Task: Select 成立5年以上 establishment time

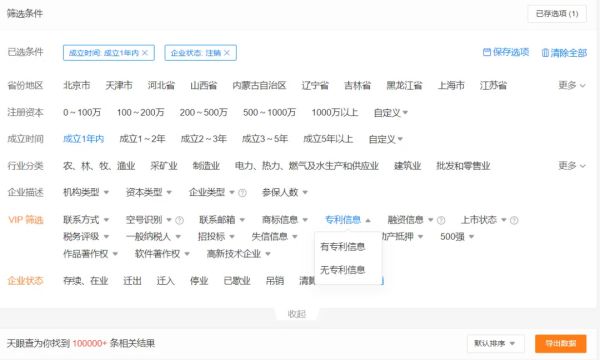Action: (x=328, y=139)
